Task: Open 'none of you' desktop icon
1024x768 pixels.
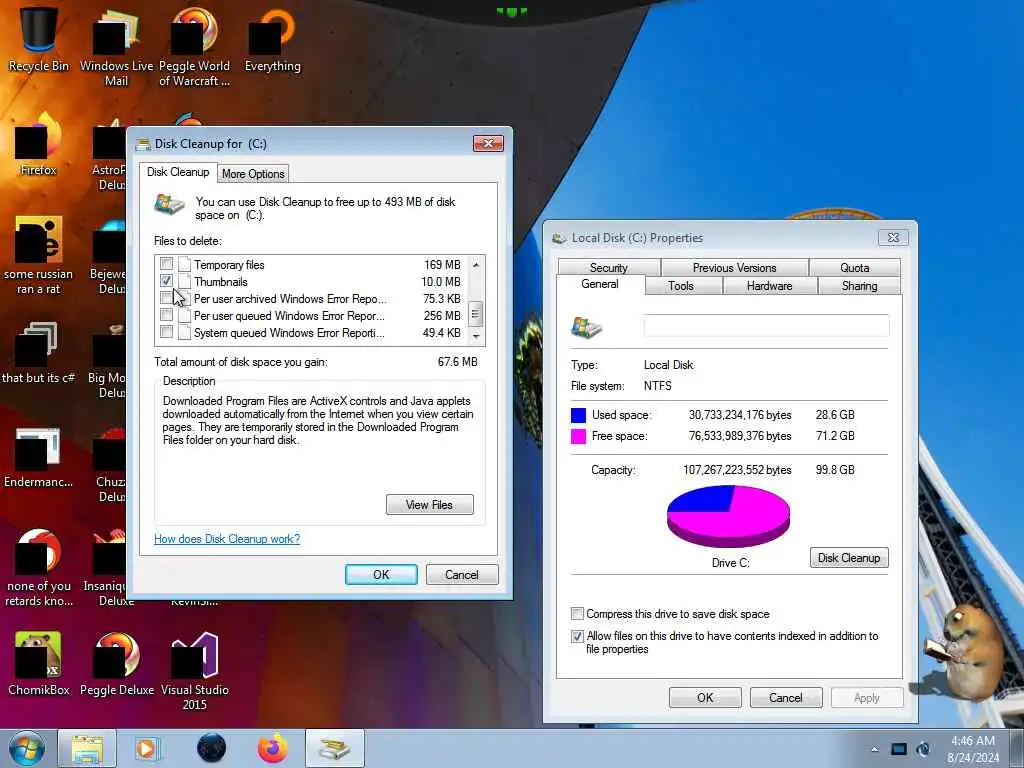Action: point(38,568)
